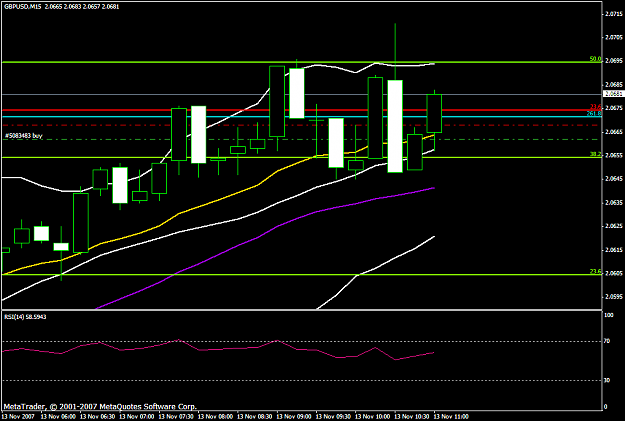
Task: Click the 2.0705 price axis label
Action: (613, 37)
